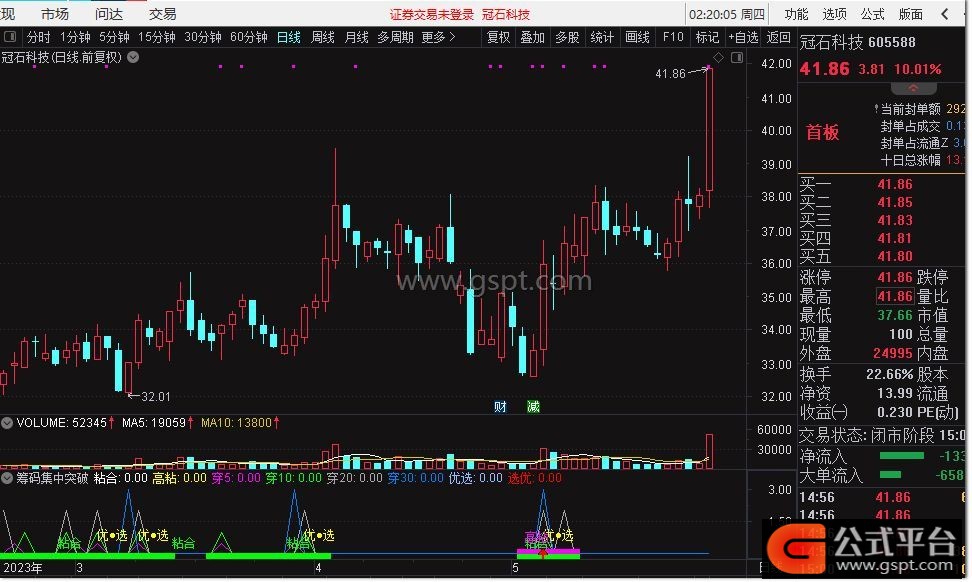
Task: Click month 4 marker on time axis
Action: [x=319, y=567]
